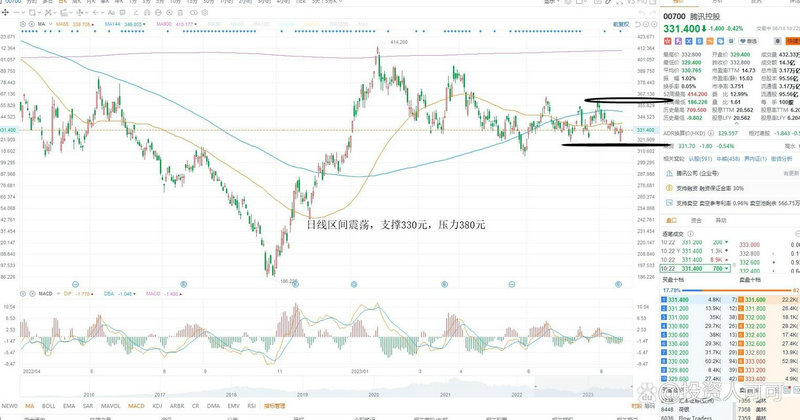Viewport: 800px width, 420px height.
Task: Click the ADR info circle icon
Action: (711, 133)
